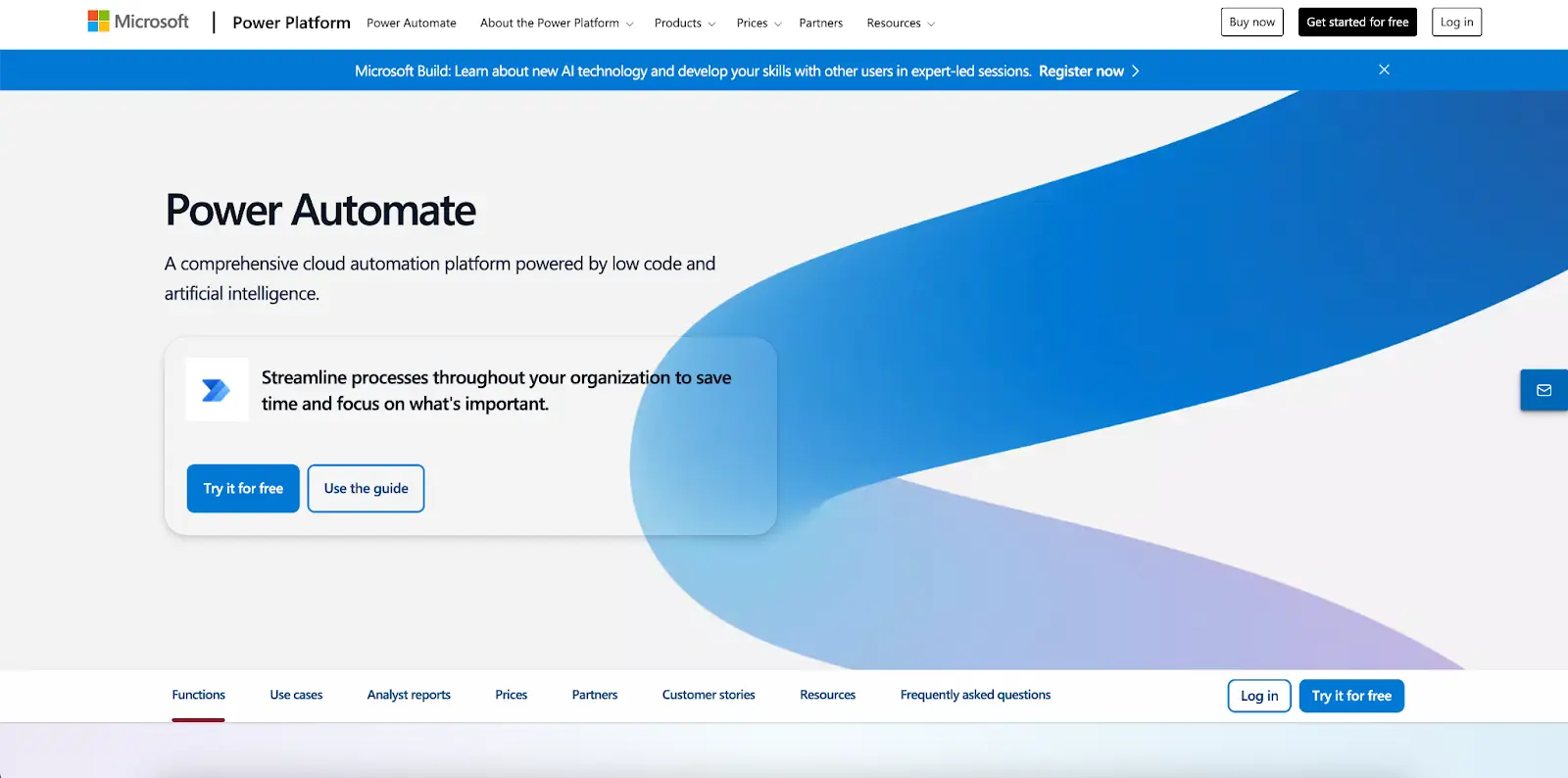Select the Functions tab
The height and width of the screenshot is (778, 1568).
pos(198,695)
